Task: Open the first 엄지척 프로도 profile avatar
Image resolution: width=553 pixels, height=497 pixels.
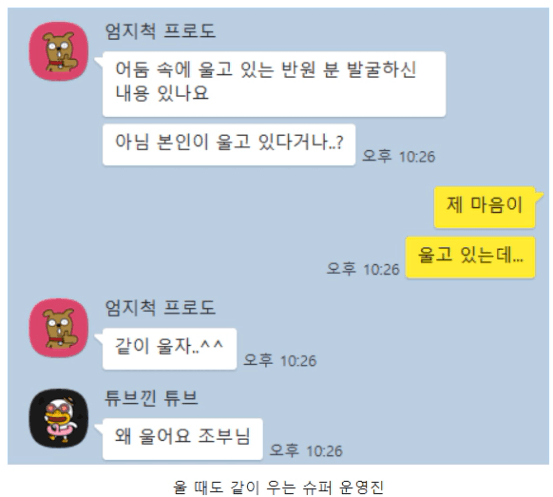Action: 59,51
